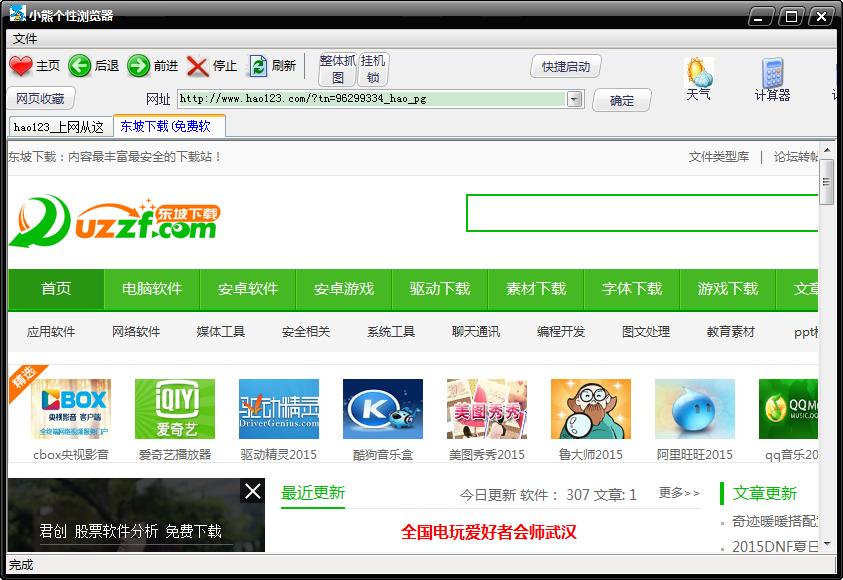
Task: Click the 挂机锁 button
Action: [373, 69]
